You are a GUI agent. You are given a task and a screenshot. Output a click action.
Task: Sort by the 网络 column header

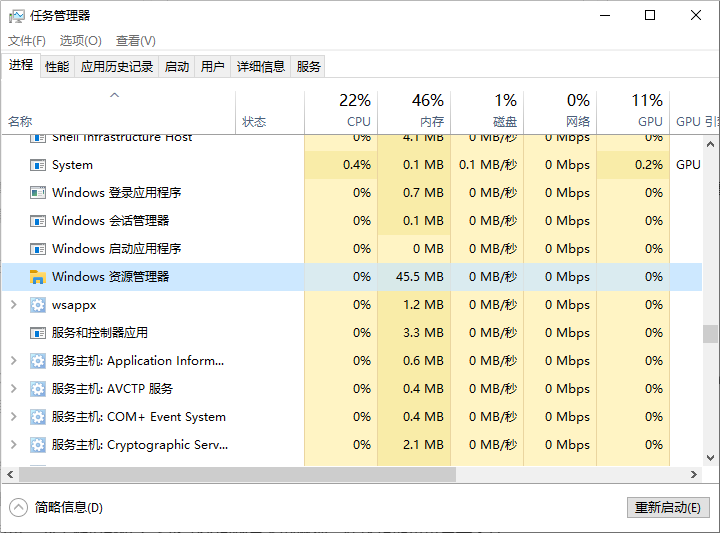560,112
